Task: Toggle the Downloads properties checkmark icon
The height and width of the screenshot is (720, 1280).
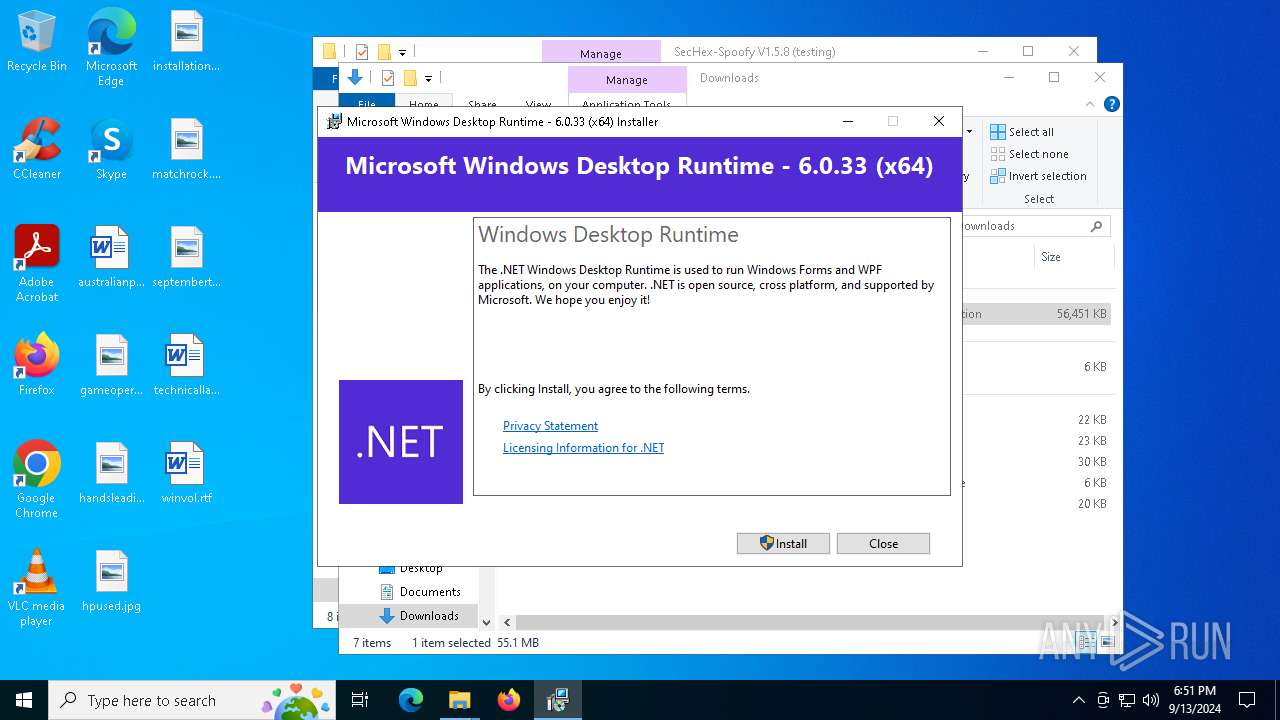Action: click(387, 78)
